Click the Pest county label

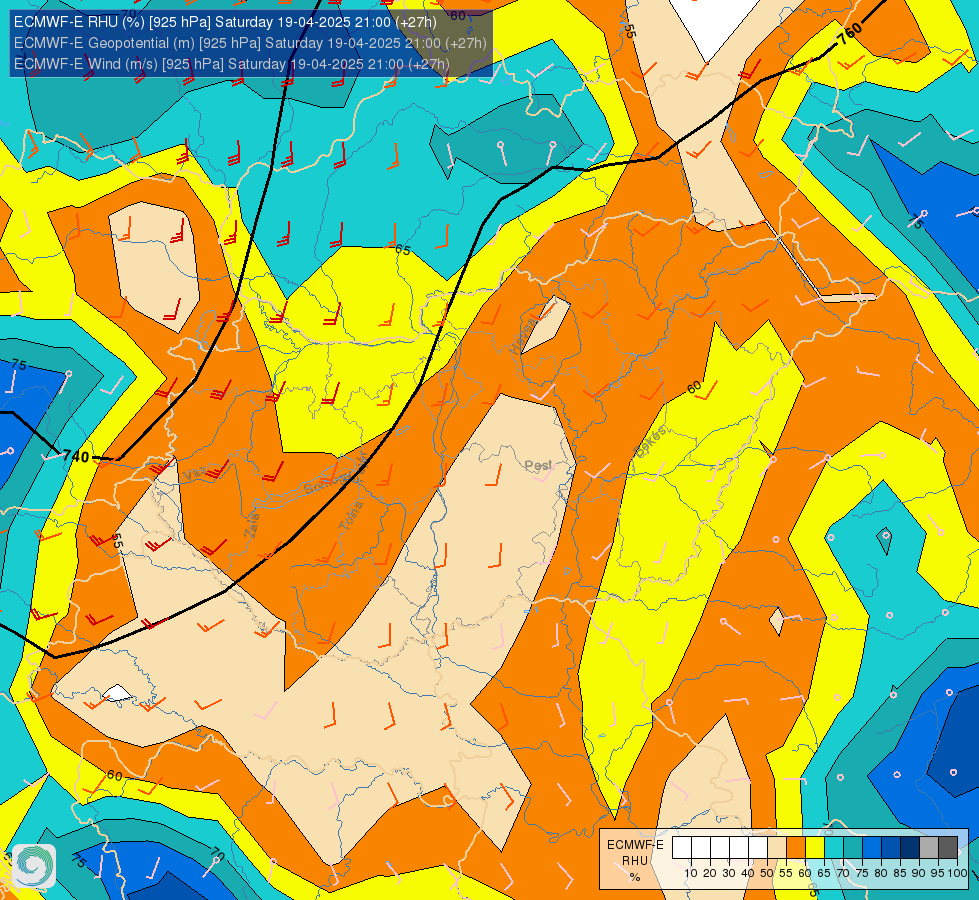click(538, 465)
